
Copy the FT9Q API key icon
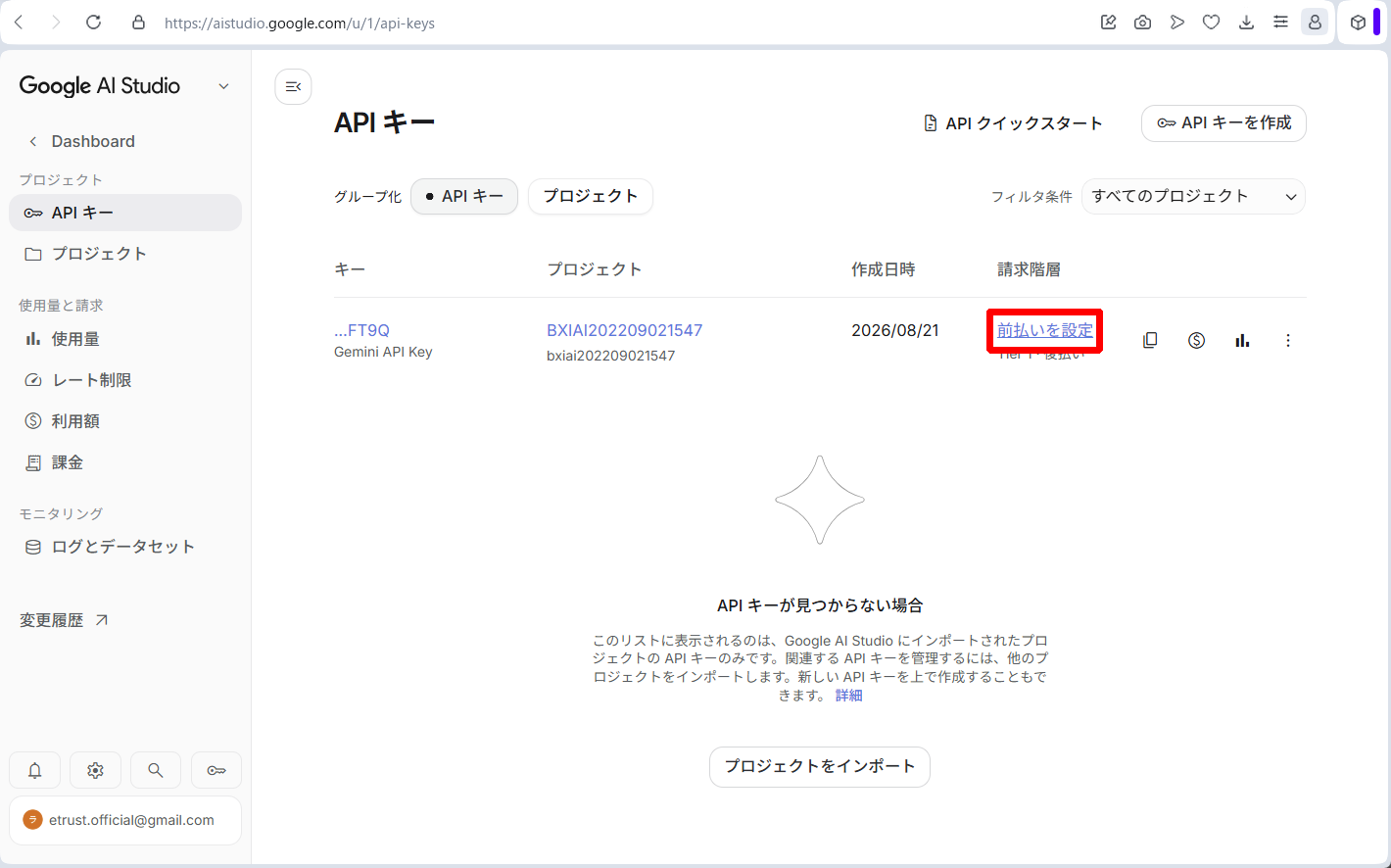(1150, 340)
